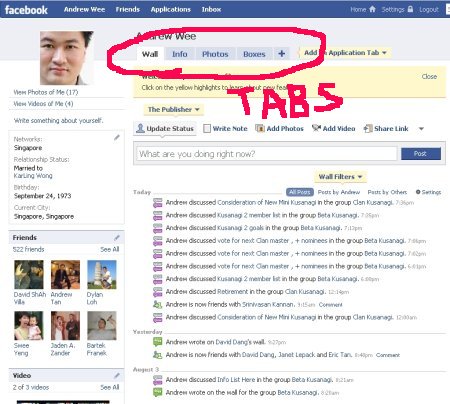Click Singapore network link
The height and width of the screenshot is (404, 450).
28,148
